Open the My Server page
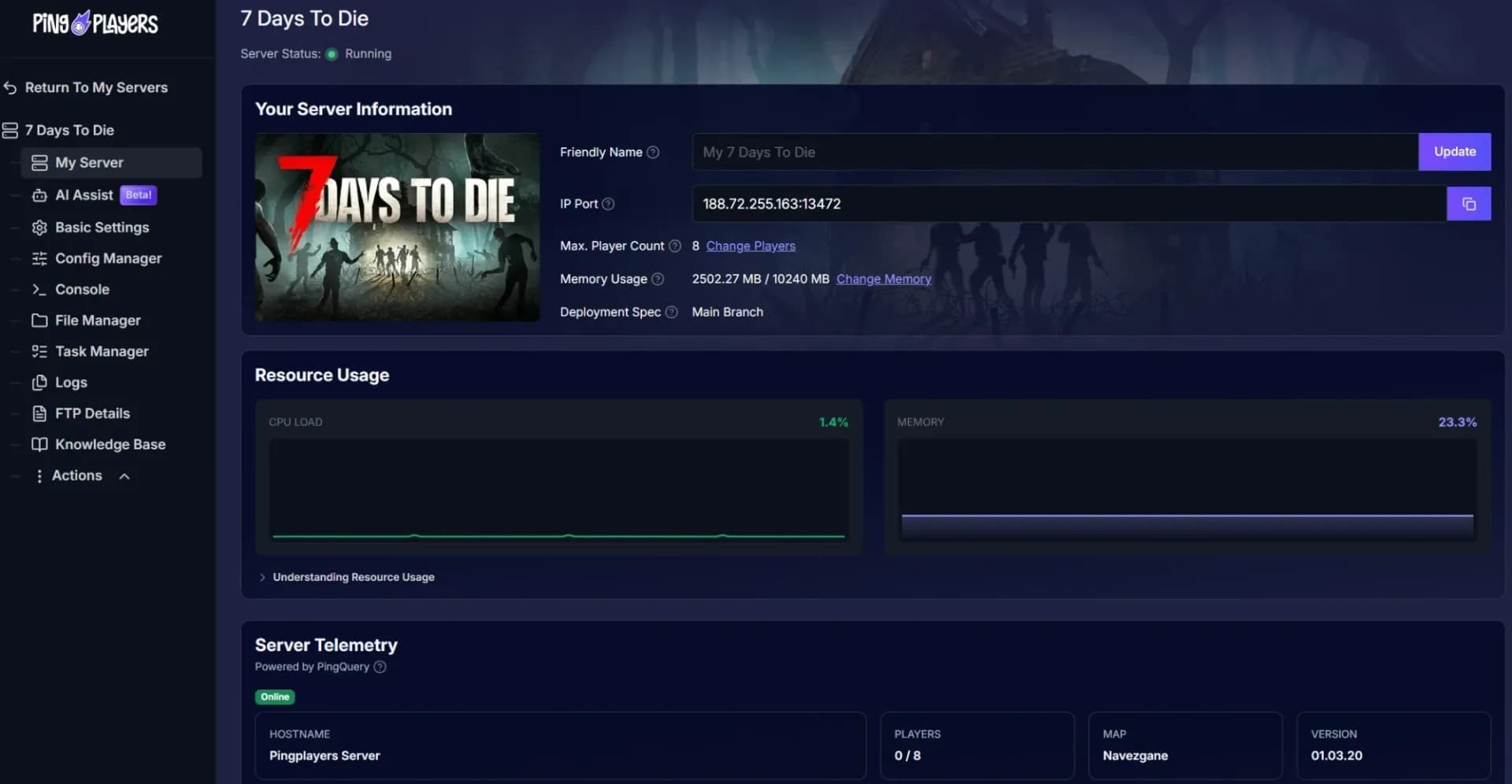Viewport: 1512px width, 784px height. click(x=111, y=163)
